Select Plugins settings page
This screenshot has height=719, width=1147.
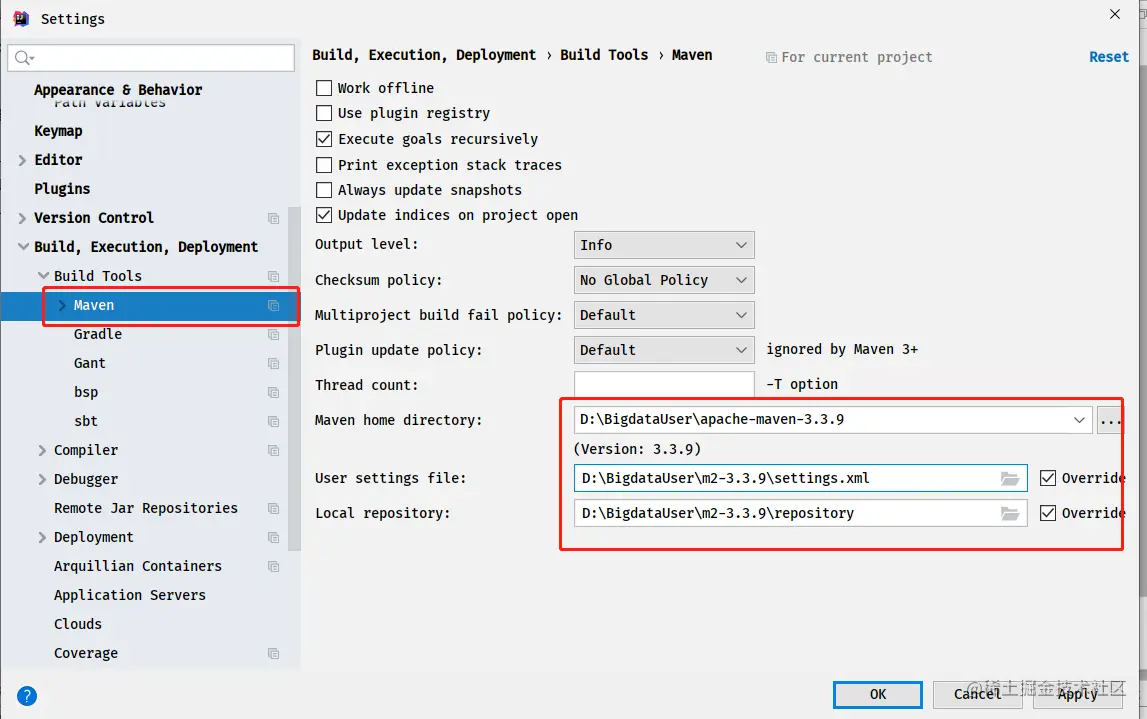click(x=62, y=189)
